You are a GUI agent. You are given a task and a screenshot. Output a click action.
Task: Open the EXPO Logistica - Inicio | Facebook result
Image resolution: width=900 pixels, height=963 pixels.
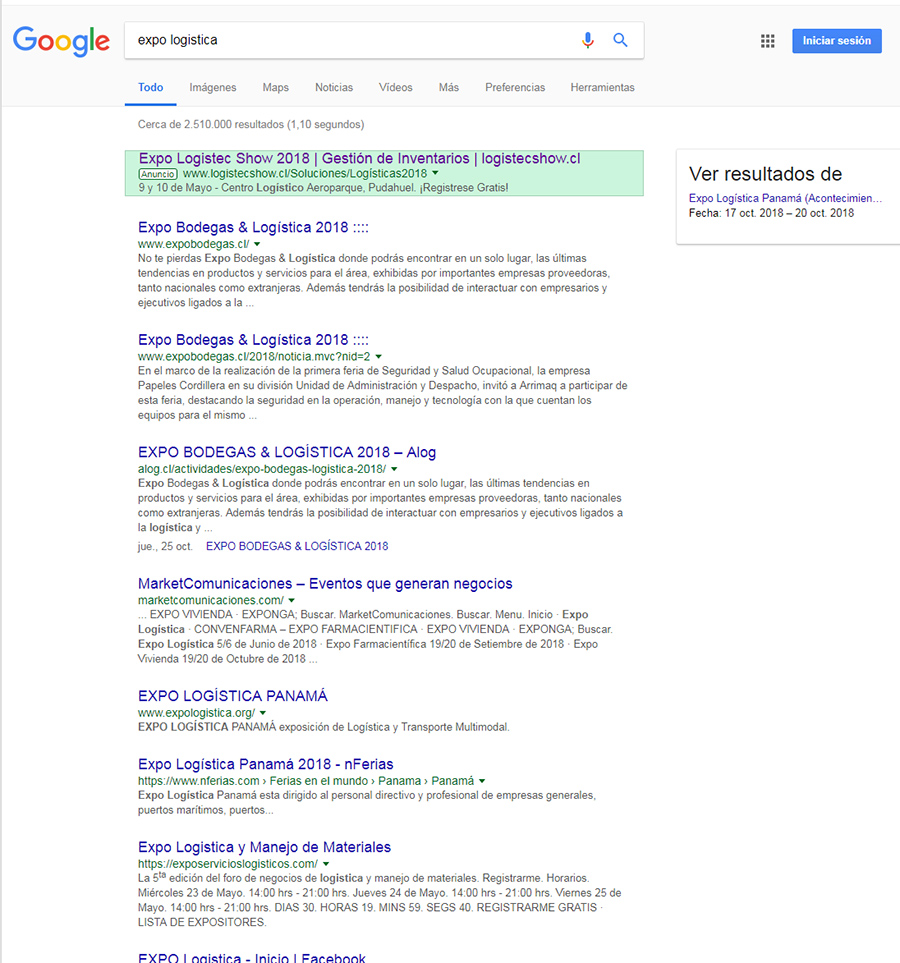click(252, 957)
